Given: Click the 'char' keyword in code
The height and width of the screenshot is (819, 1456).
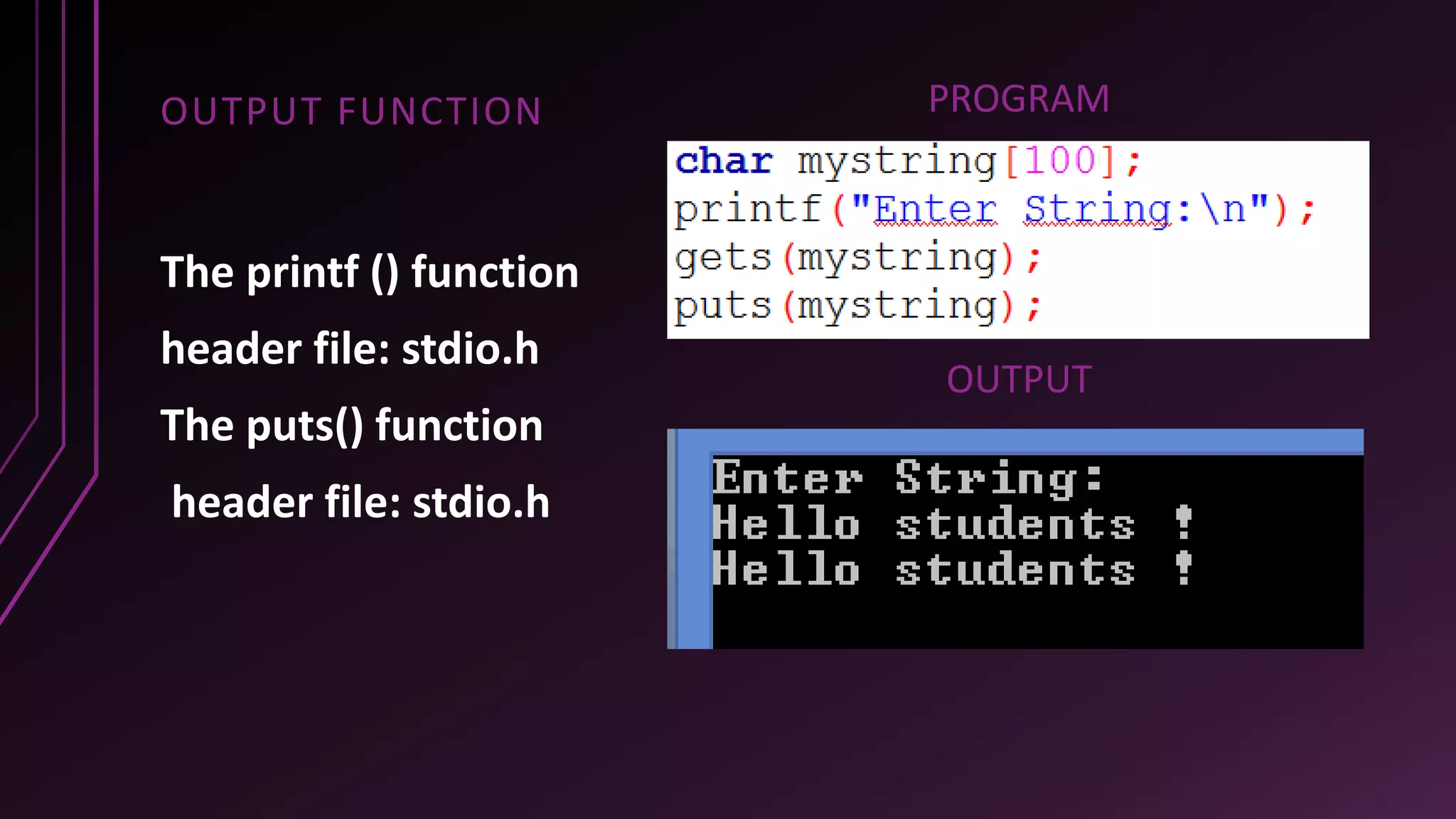Looking at the screenshot, I should [x=723, y=161].
